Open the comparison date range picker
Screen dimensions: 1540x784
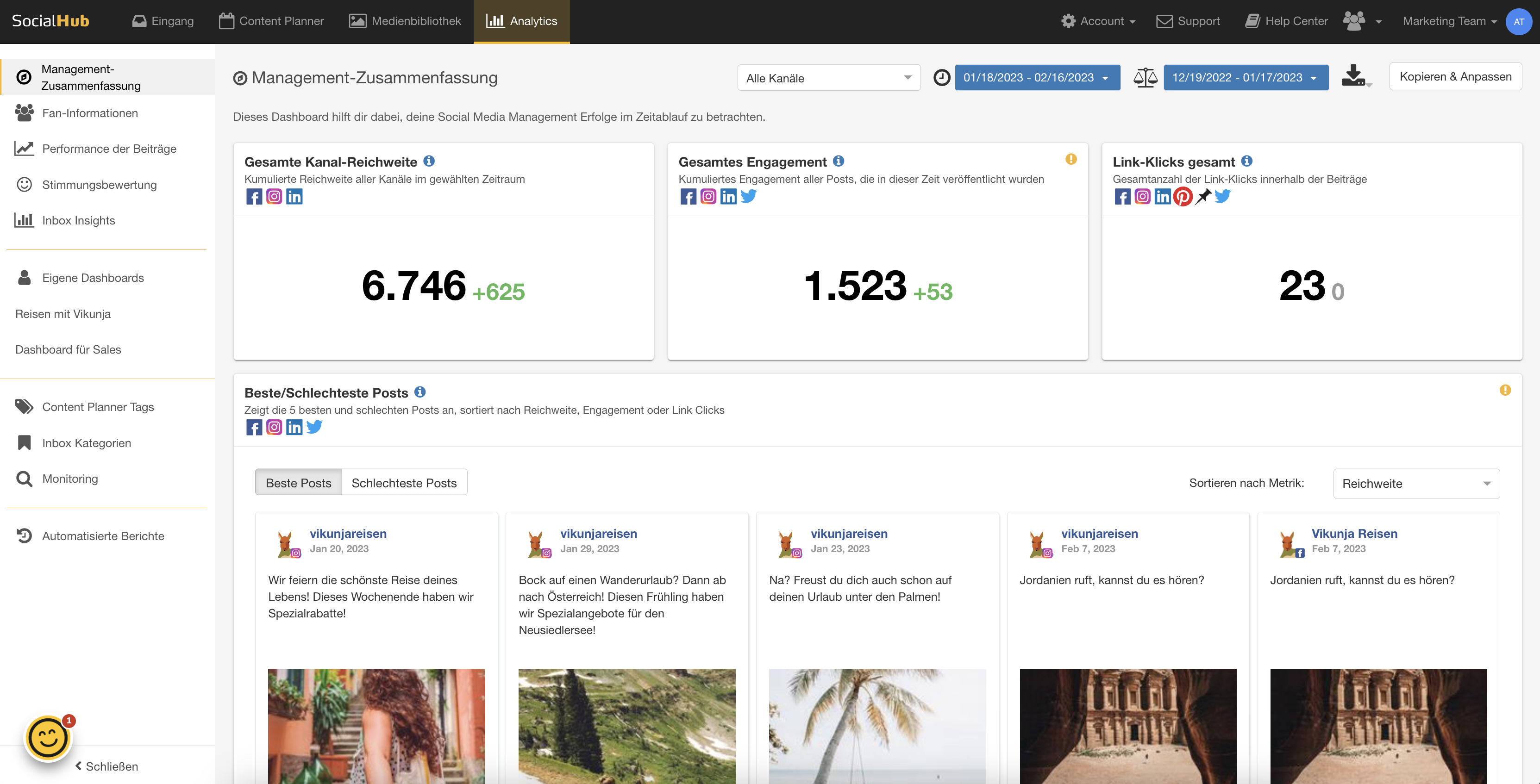[x=1246, y=77]
